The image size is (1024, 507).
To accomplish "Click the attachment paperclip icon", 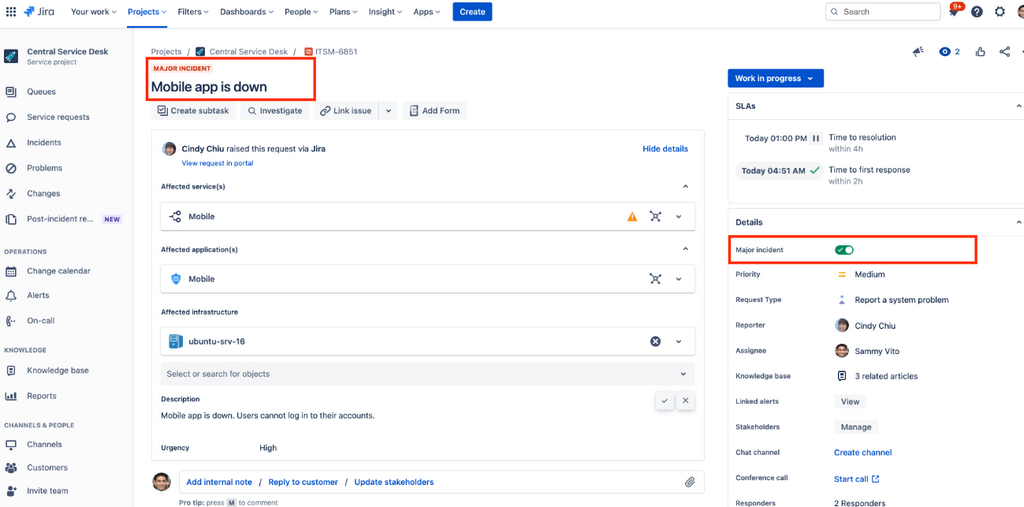I will point(690,482).
